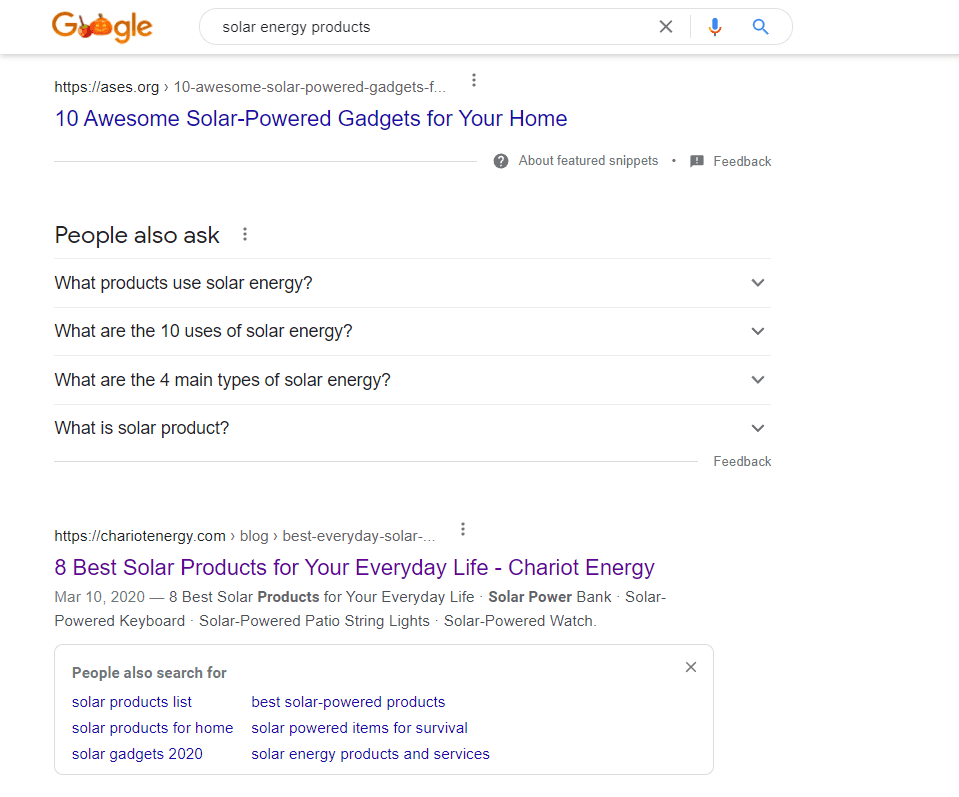This screenshot has width=959, height=797.
Task: Click the flag icon beside Feedback
Action: (697, 161)
